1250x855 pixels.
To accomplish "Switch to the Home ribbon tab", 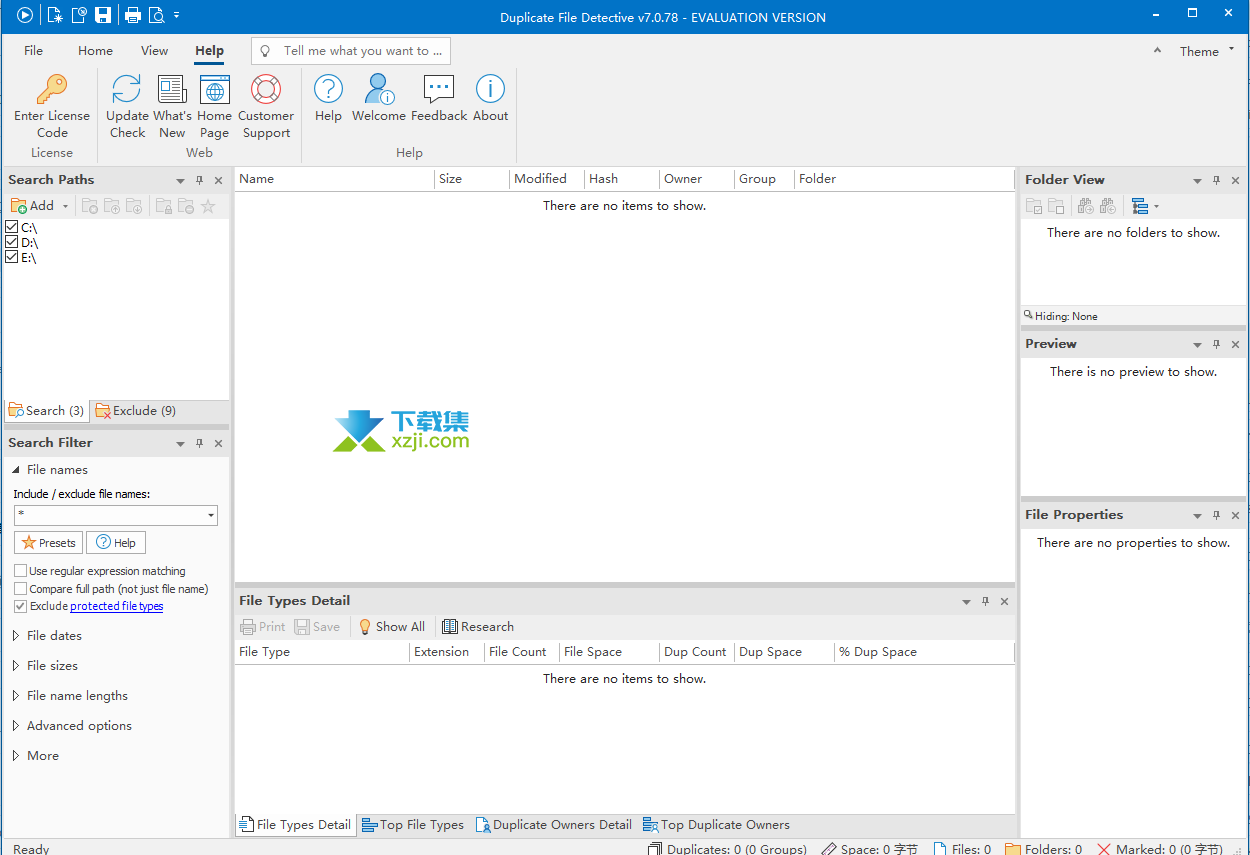I will coord(95,51).
